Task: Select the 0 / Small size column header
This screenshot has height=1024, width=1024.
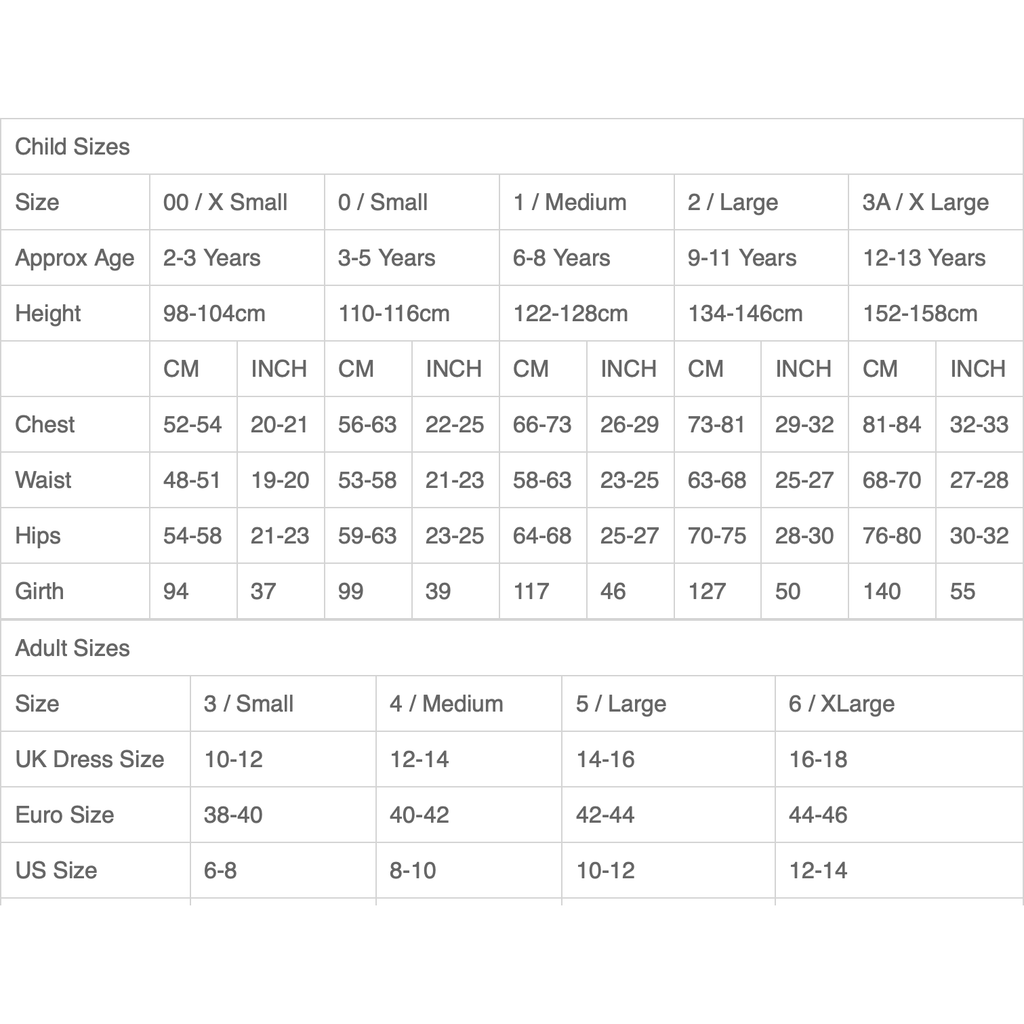Action: (x=383, y=202)
